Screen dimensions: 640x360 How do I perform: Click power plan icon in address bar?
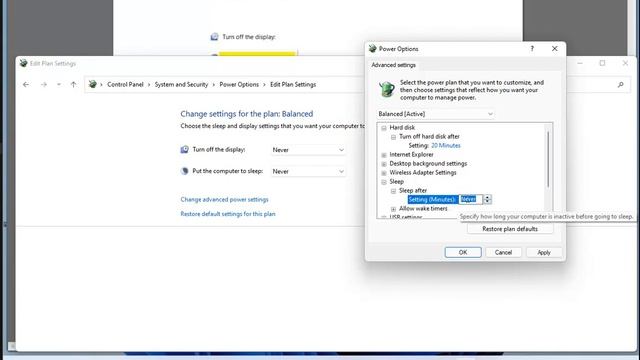click(x=93, y=84)
